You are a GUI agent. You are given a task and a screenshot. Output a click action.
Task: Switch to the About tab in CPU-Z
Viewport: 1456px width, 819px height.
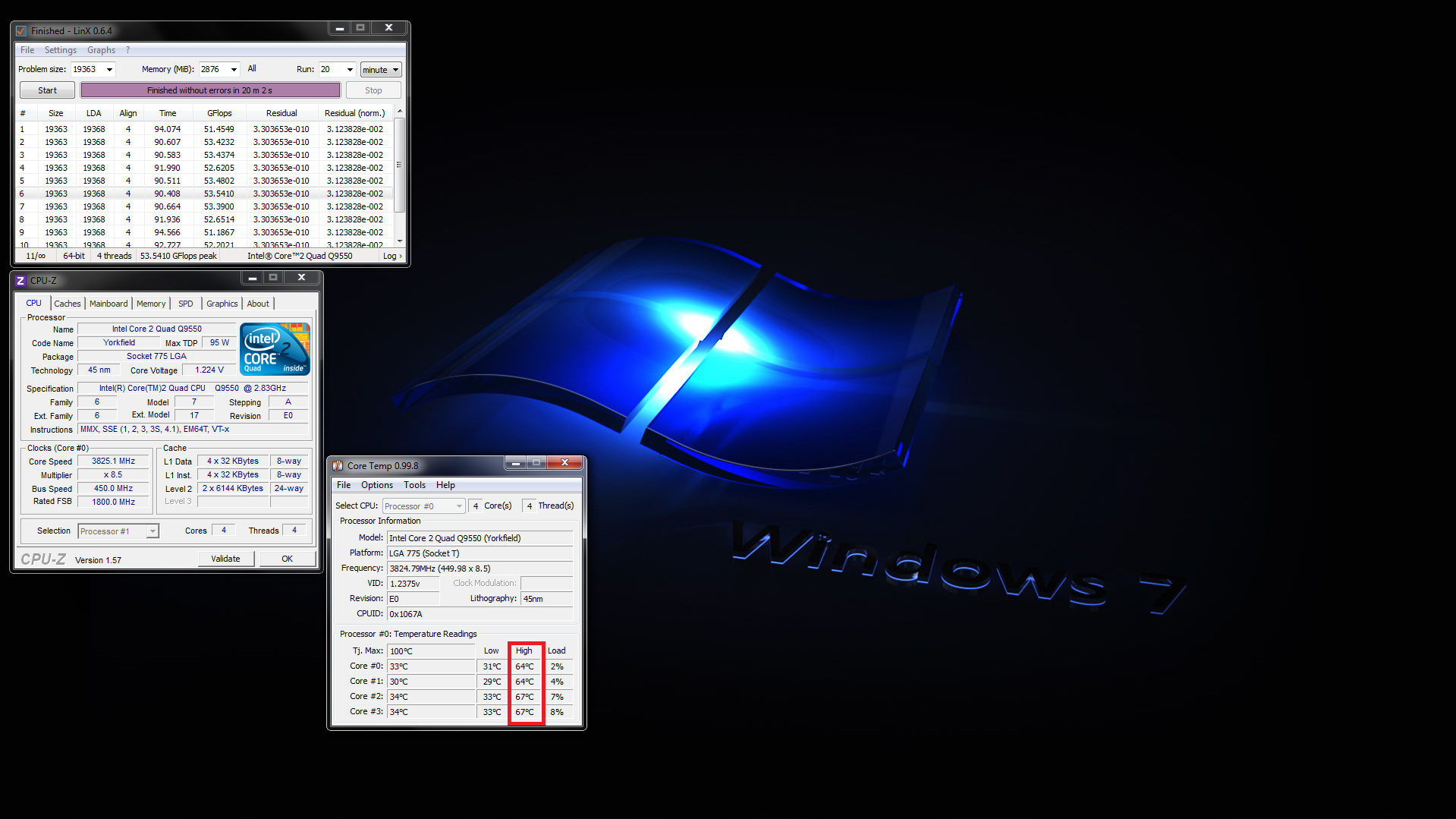258,304
